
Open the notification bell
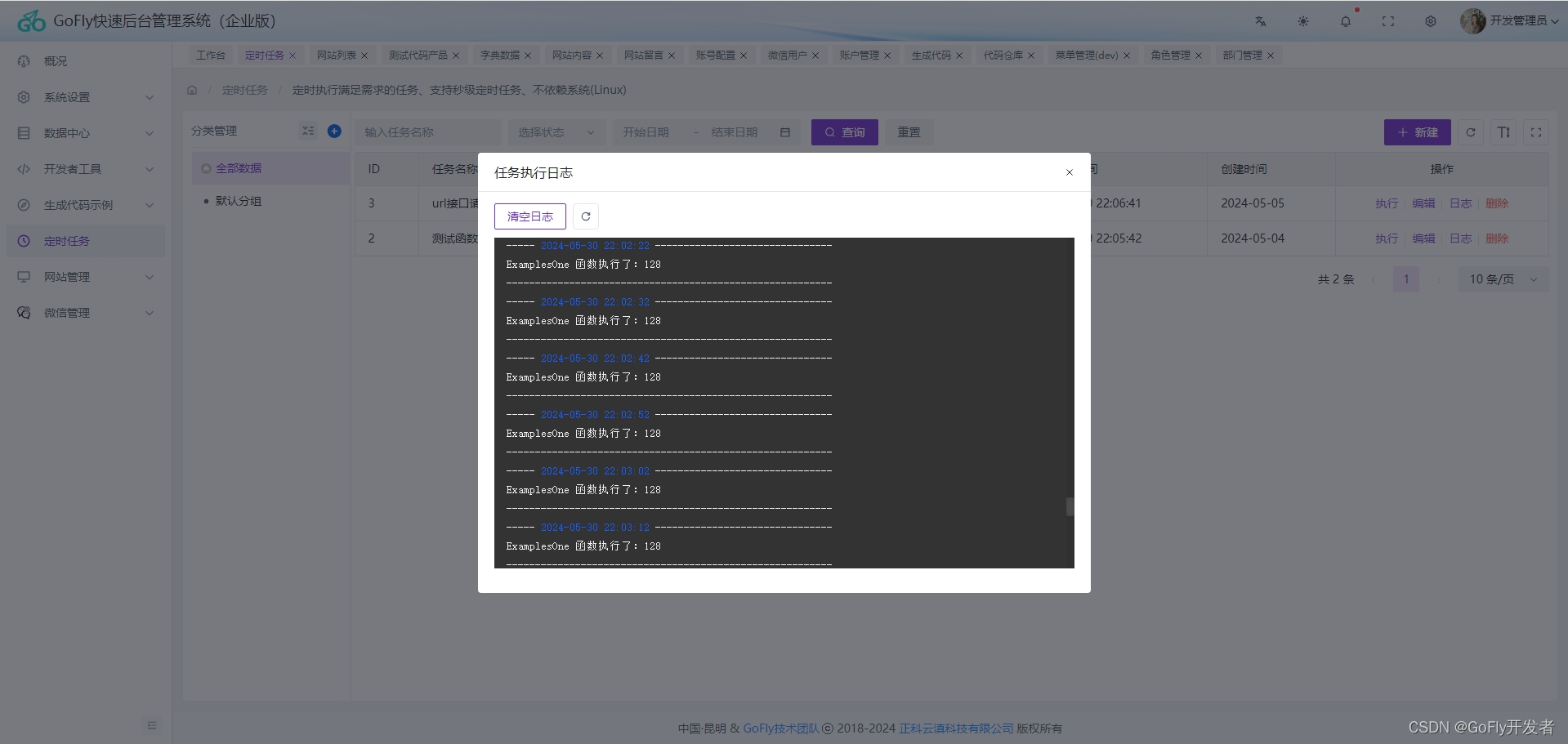[x=1346, y=21]
